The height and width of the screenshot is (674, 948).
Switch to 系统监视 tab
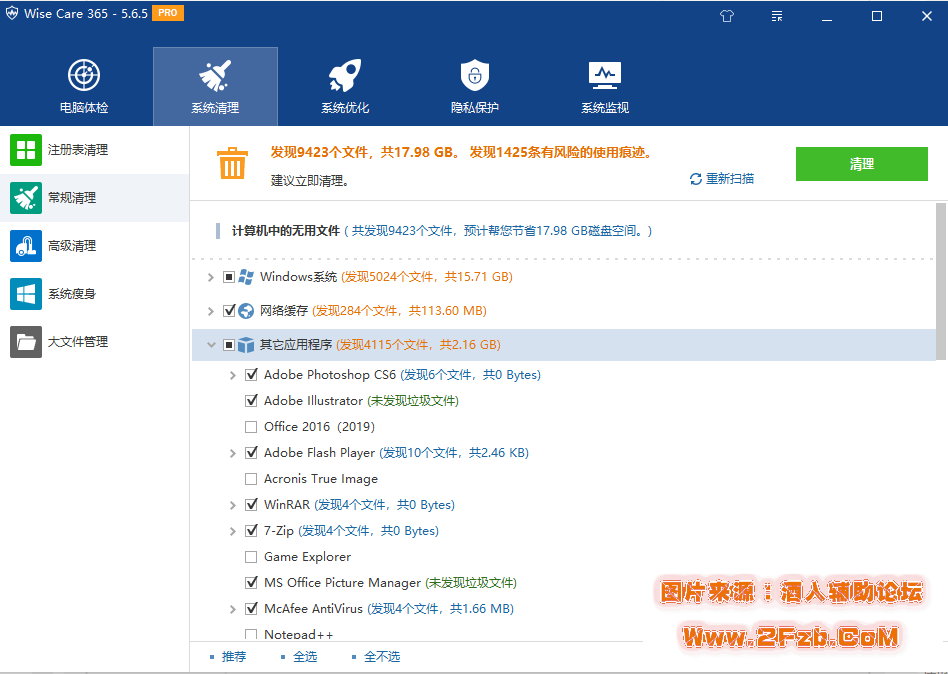pyautogui.click(x=605, y=86)
